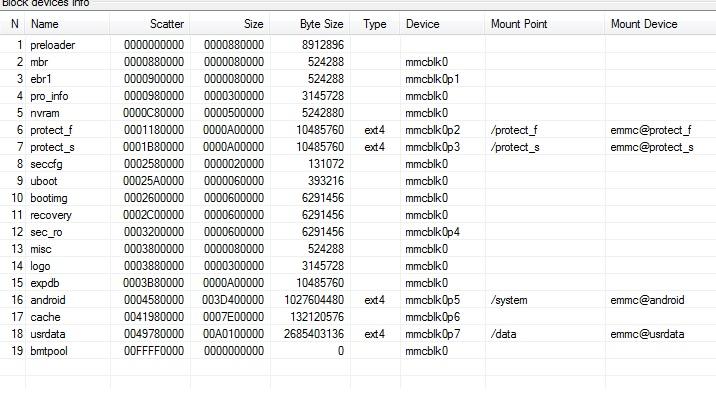Sort by the Name column header

(68, 24)
